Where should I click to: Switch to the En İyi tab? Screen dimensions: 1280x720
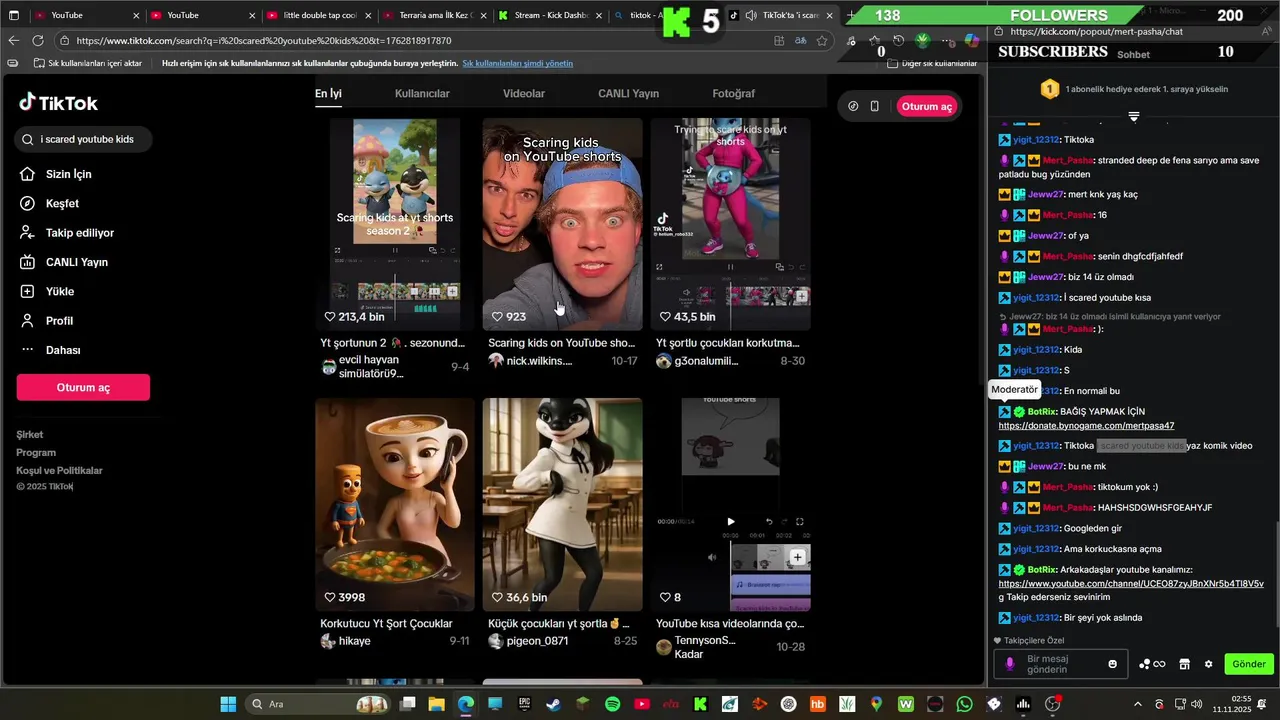(328, 93)
